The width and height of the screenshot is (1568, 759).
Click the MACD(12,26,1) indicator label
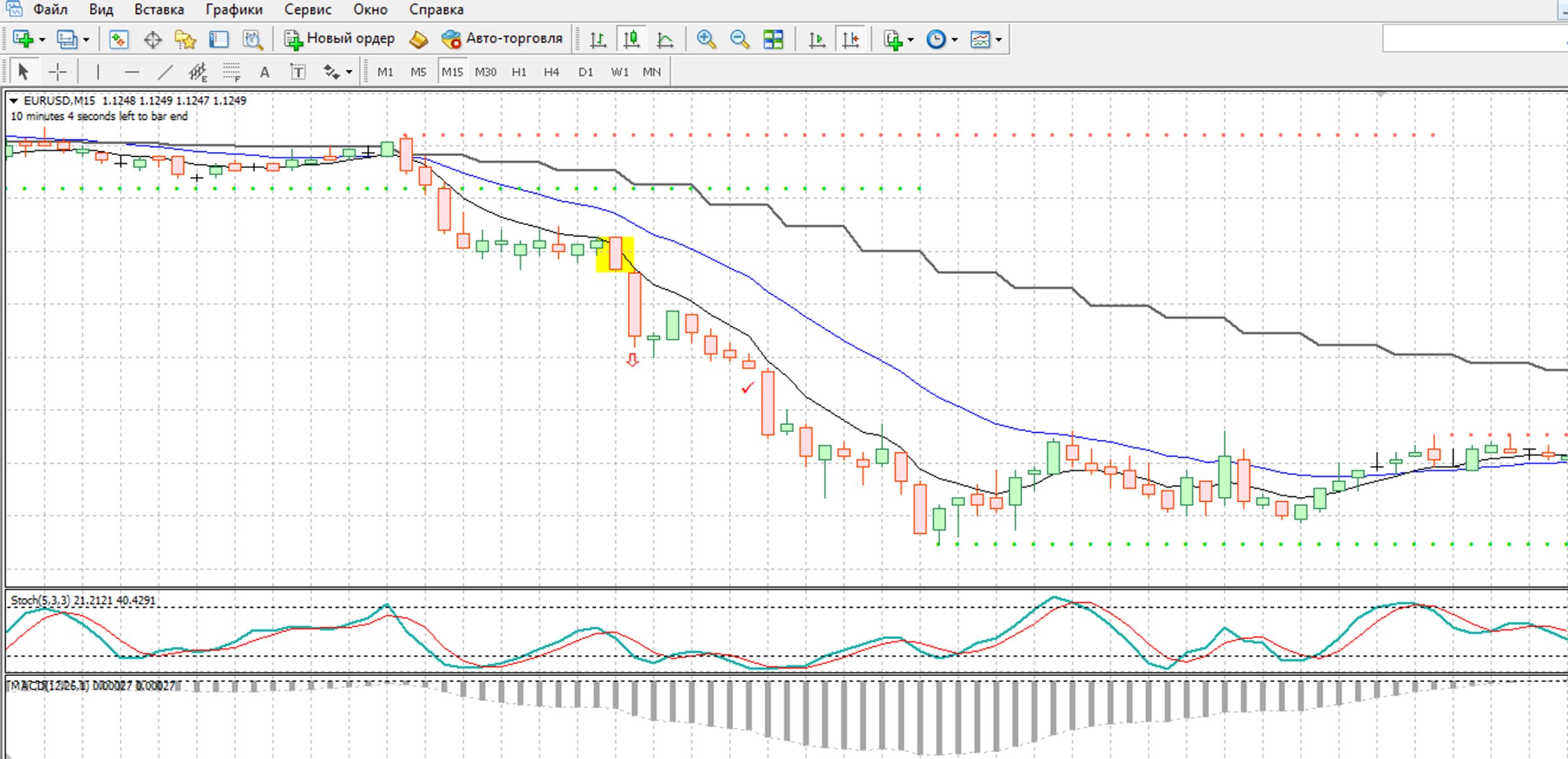pos(50,686)
